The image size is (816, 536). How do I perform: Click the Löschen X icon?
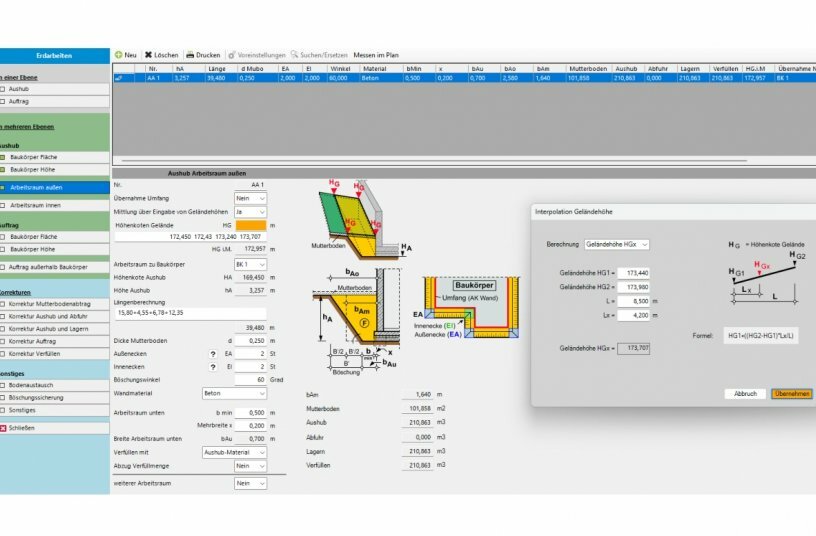point(148,55)
